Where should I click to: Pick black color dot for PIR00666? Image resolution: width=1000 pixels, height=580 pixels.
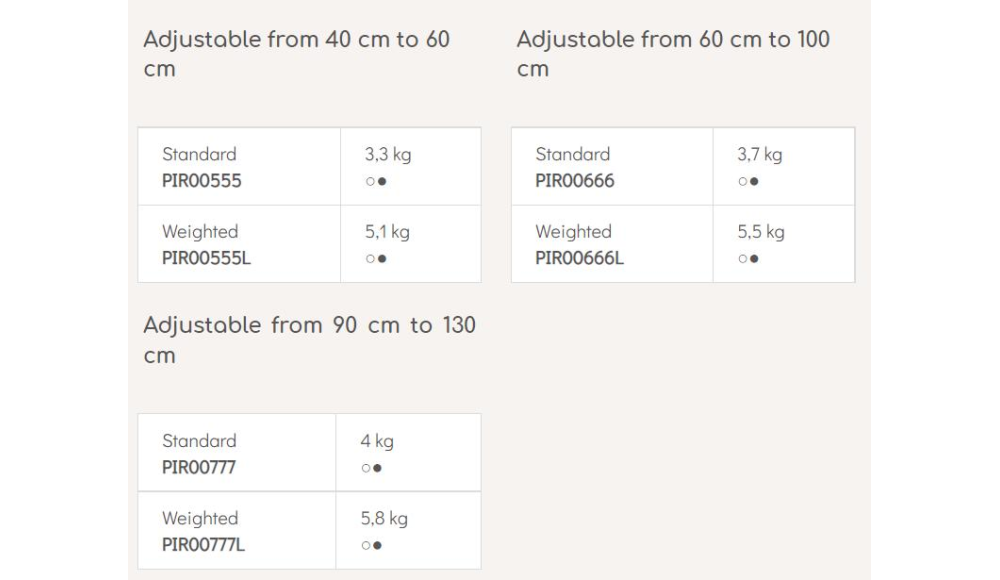tap(754, 181)
